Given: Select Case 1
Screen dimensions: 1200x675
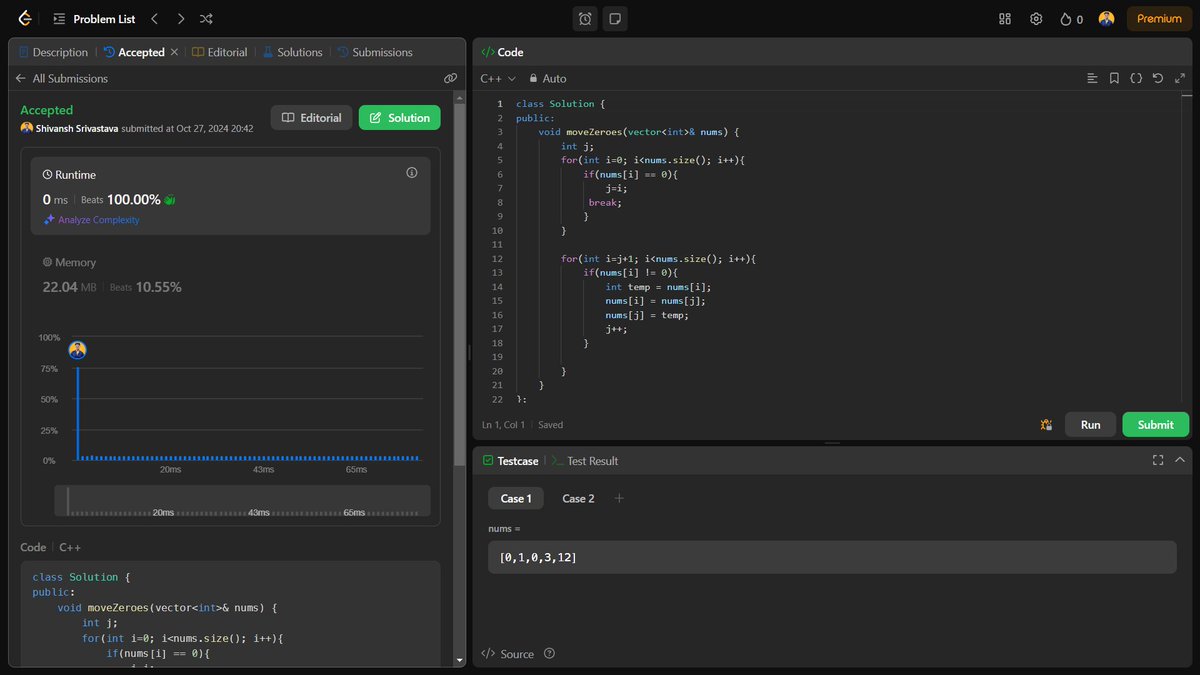Looking at the screenshot, I should (x=516, y=498).
